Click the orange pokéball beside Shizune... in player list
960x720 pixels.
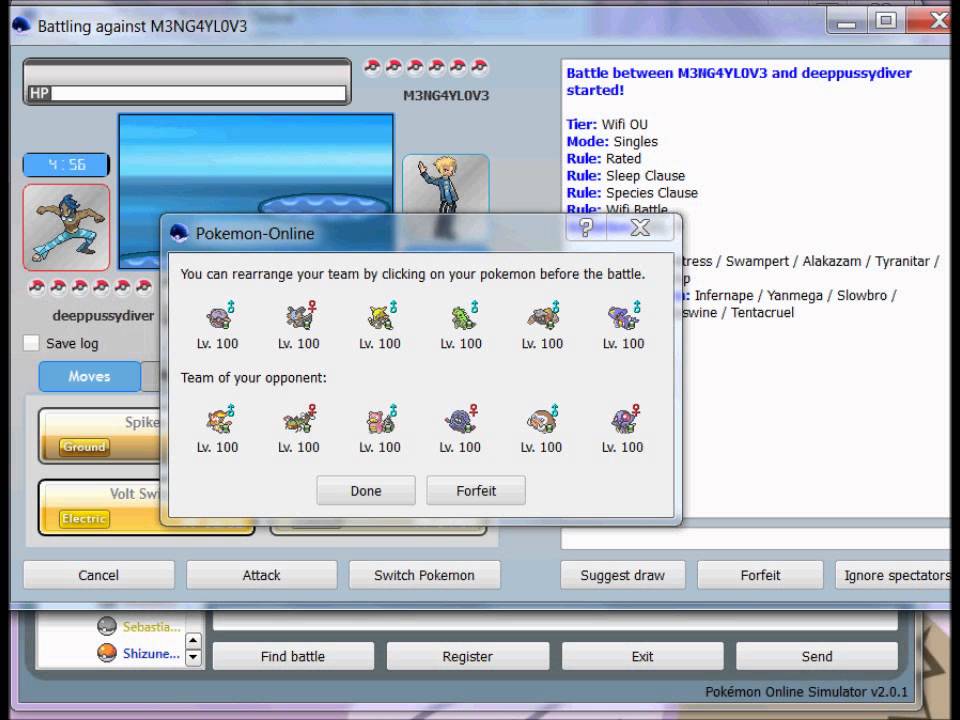pos(107,653)
